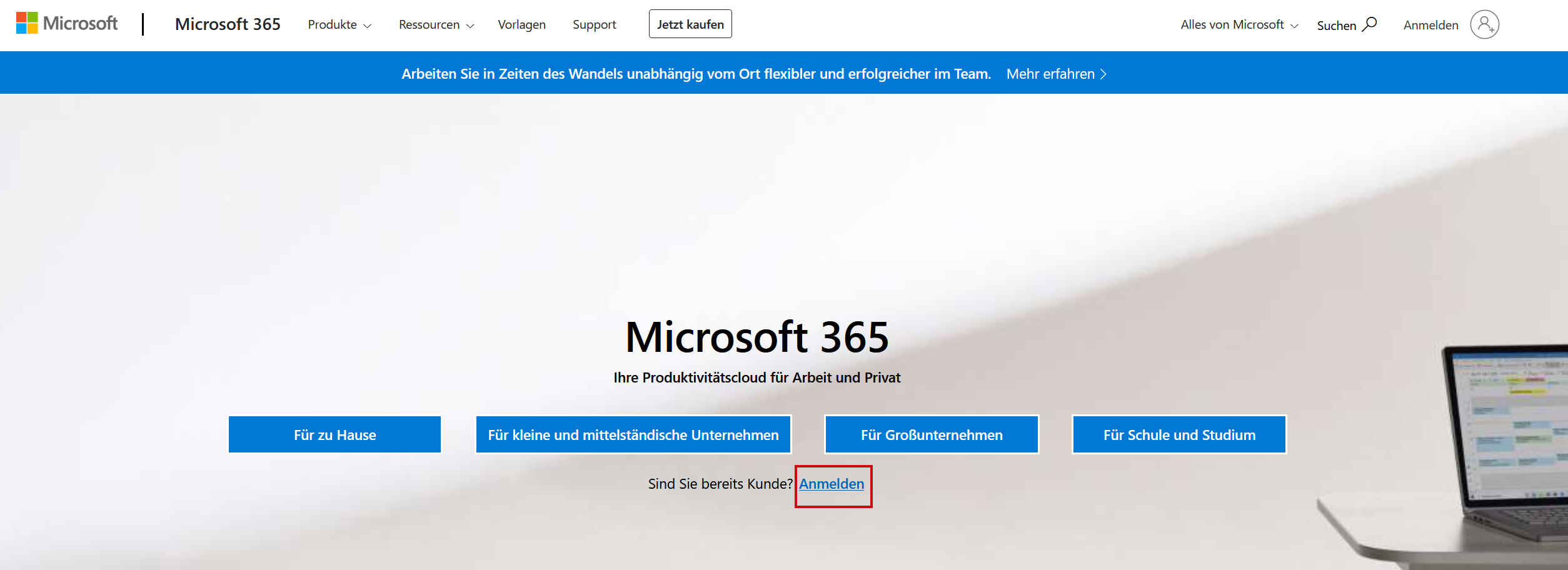Click Ihre Produktivitätscloud subtitle text
Screen dimensions: 1568x570
(x=756, y=377)
